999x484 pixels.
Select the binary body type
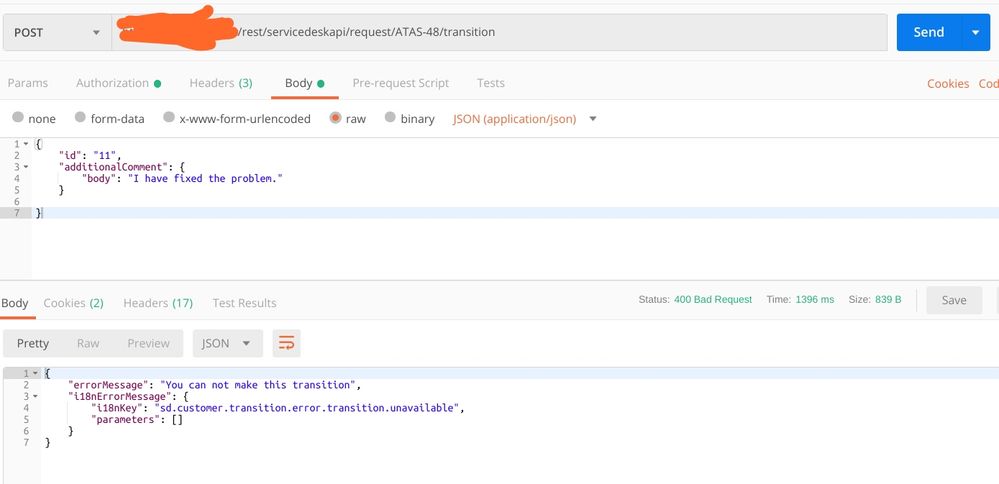(x=410, y=118)
